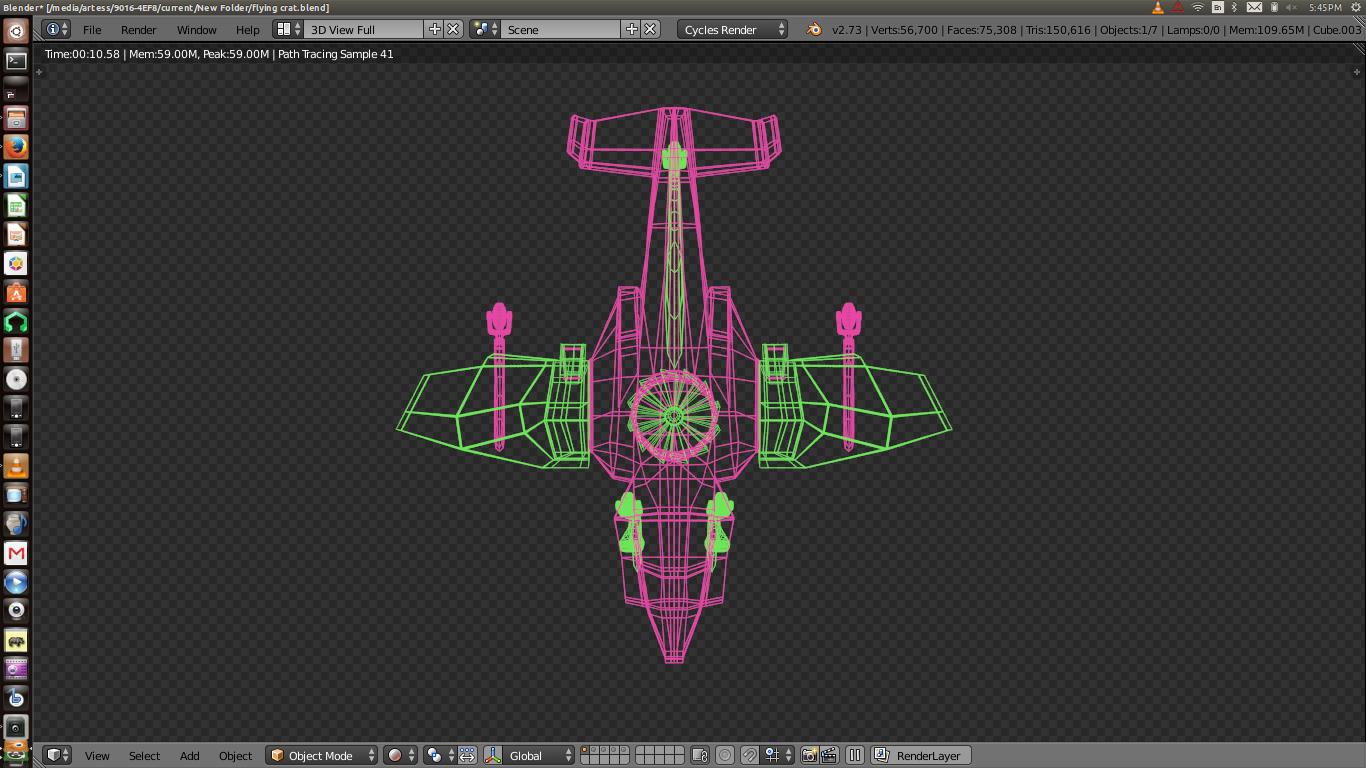Toggle the 3D manipulator widget

(493, 756)
